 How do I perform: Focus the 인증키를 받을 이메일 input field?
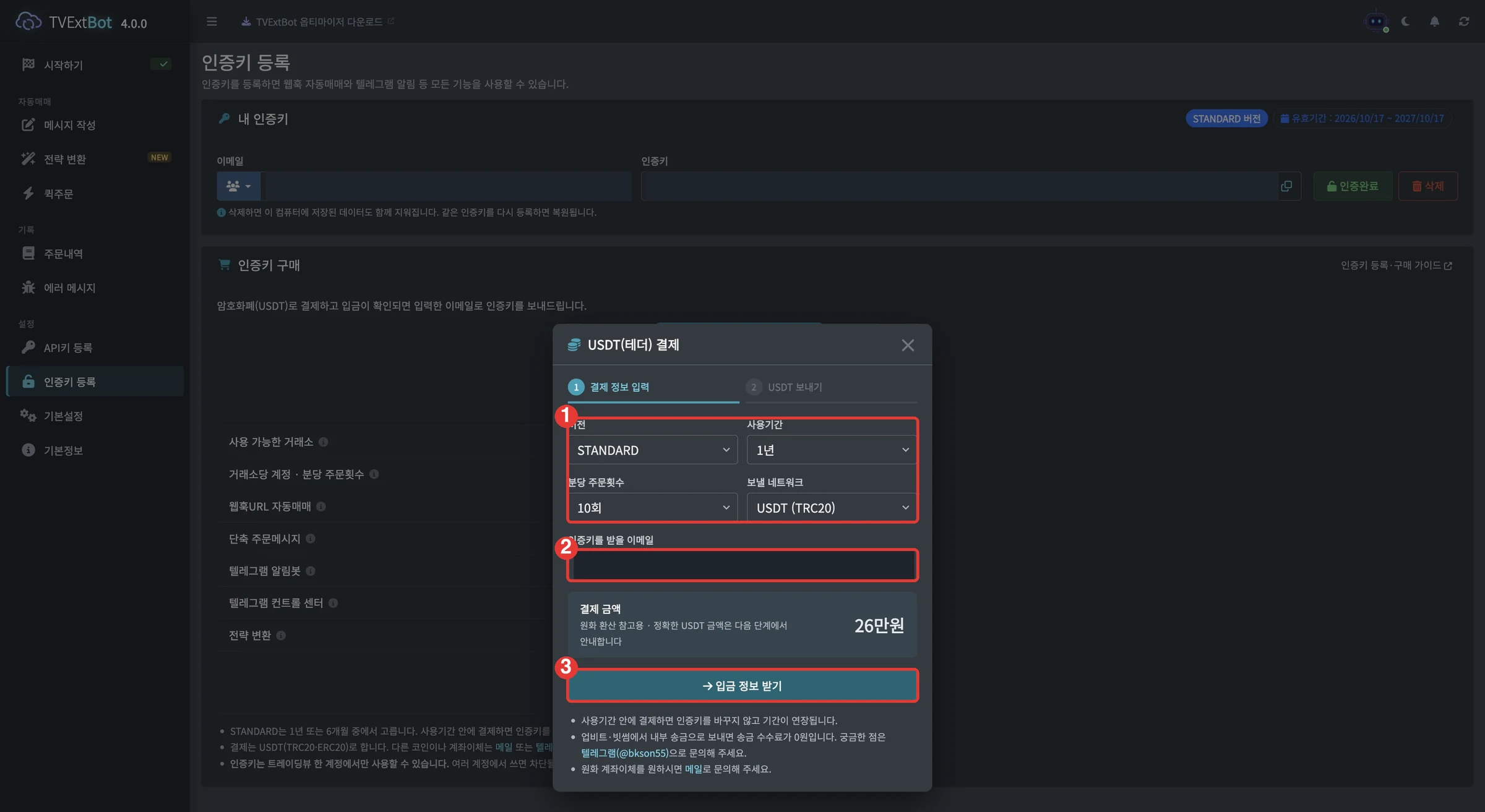click(742, 565)
